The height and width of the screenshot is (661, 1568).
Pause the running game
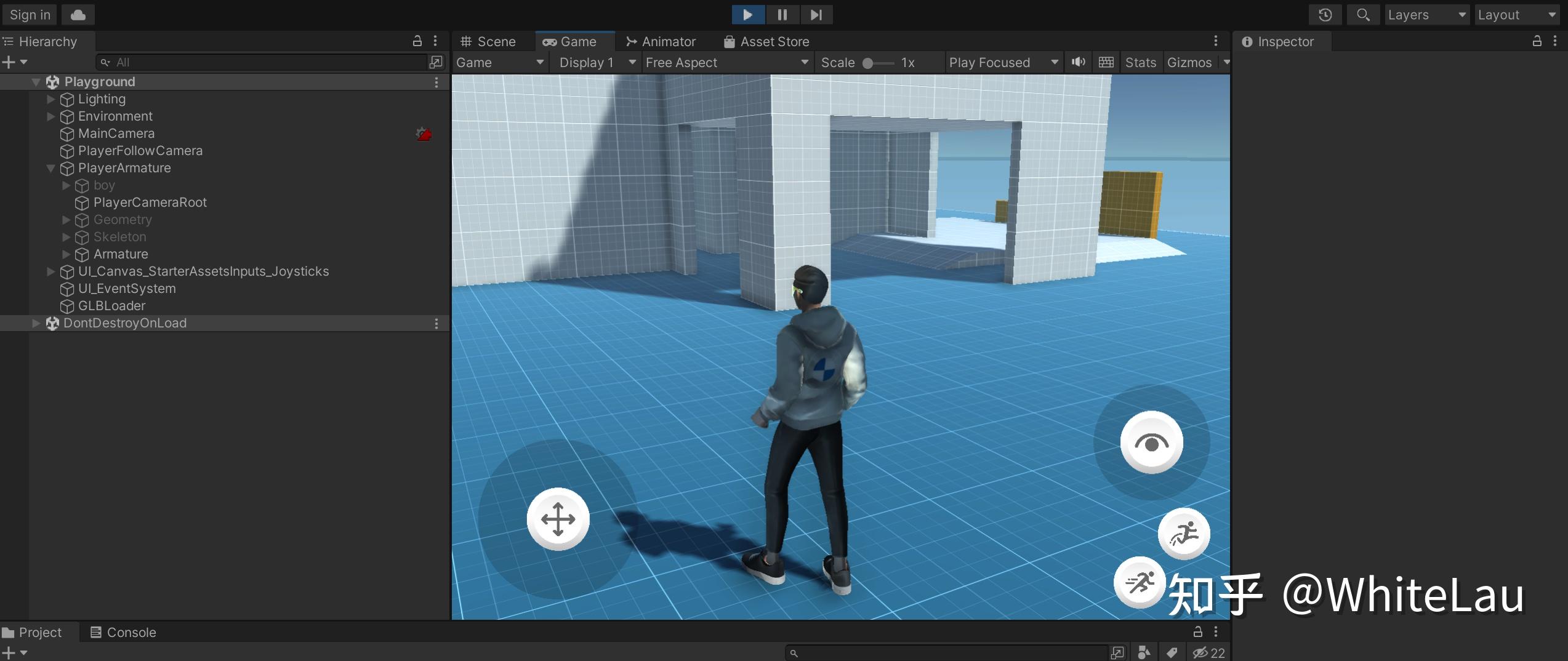pyautogui.click(x=782, y=15)
